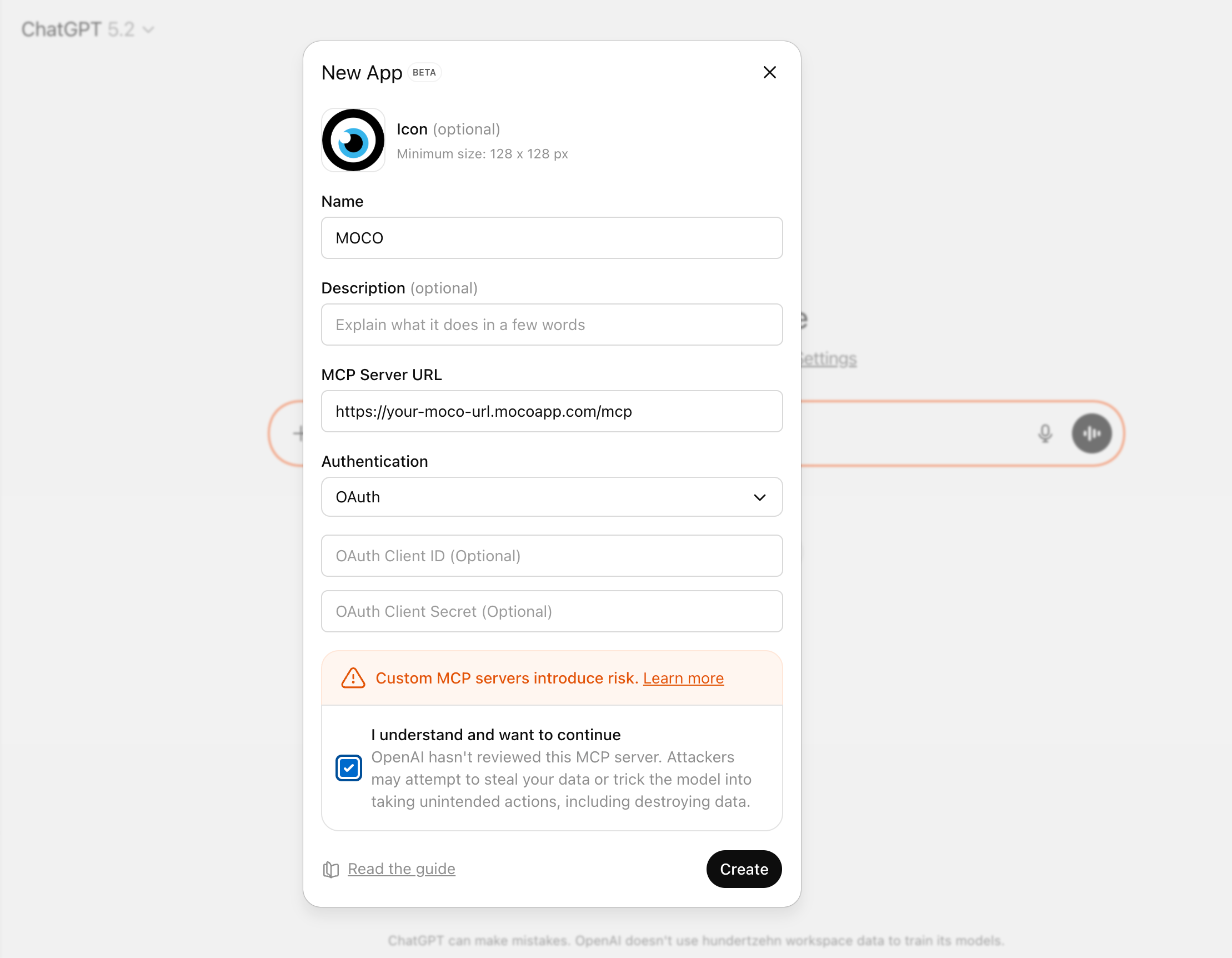Click the plus attach icon in chat bar
The height and width of the screenshot is (958, 1232).
click(x=298, y=433)
